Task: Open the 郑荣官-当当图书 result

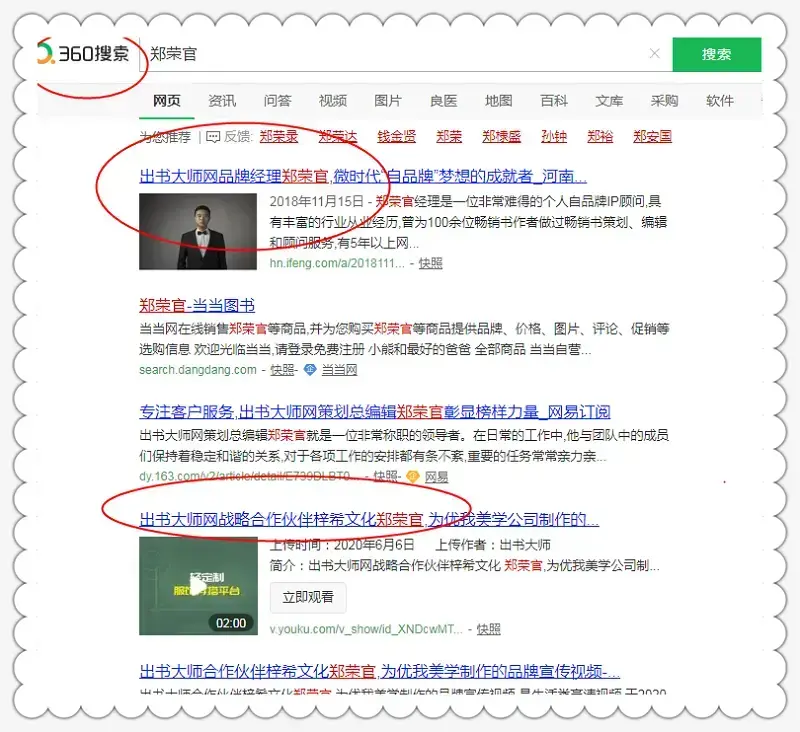Action: 197,306
